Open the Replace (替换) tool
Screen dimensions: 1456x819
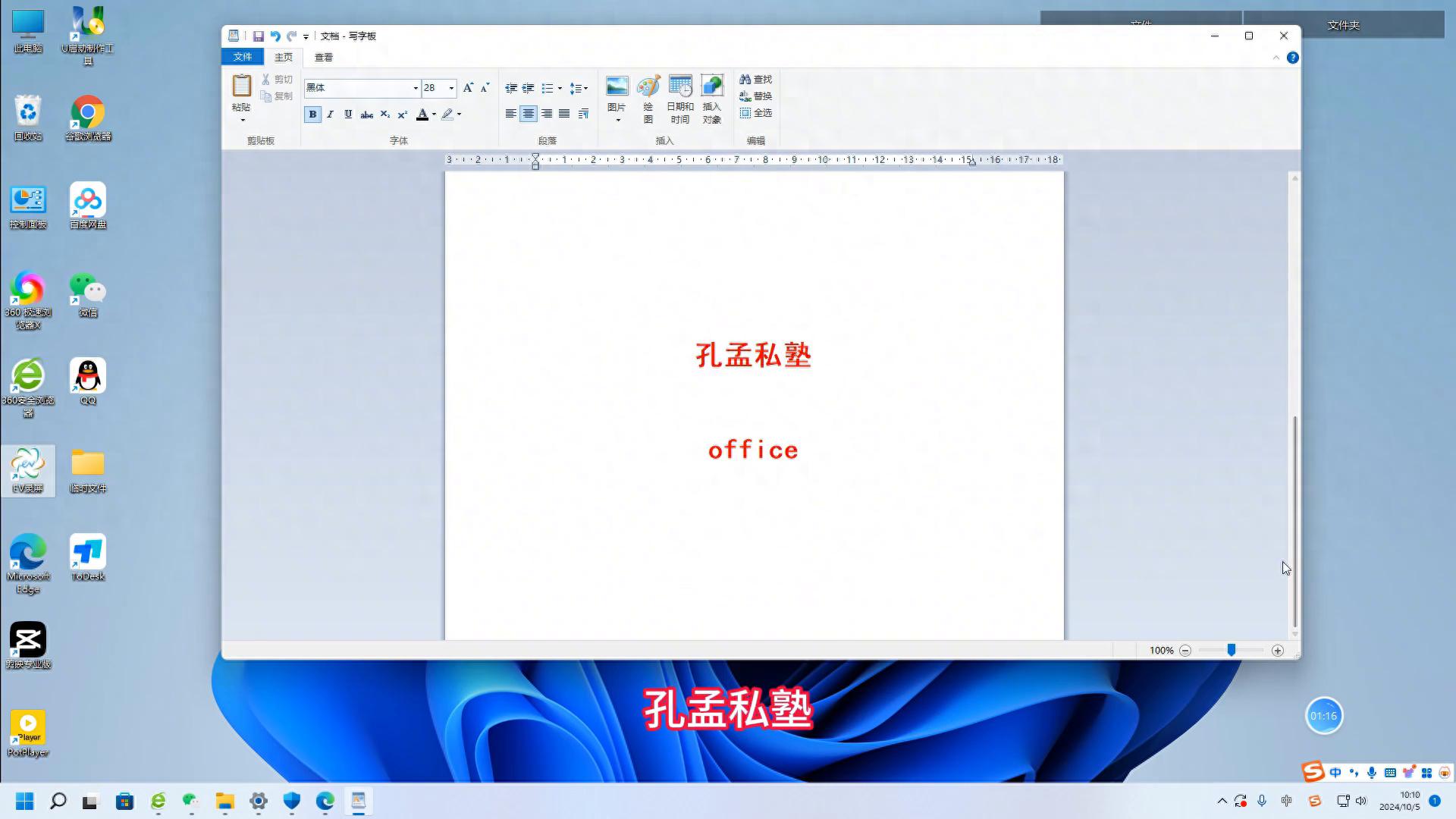pos(756,96)
